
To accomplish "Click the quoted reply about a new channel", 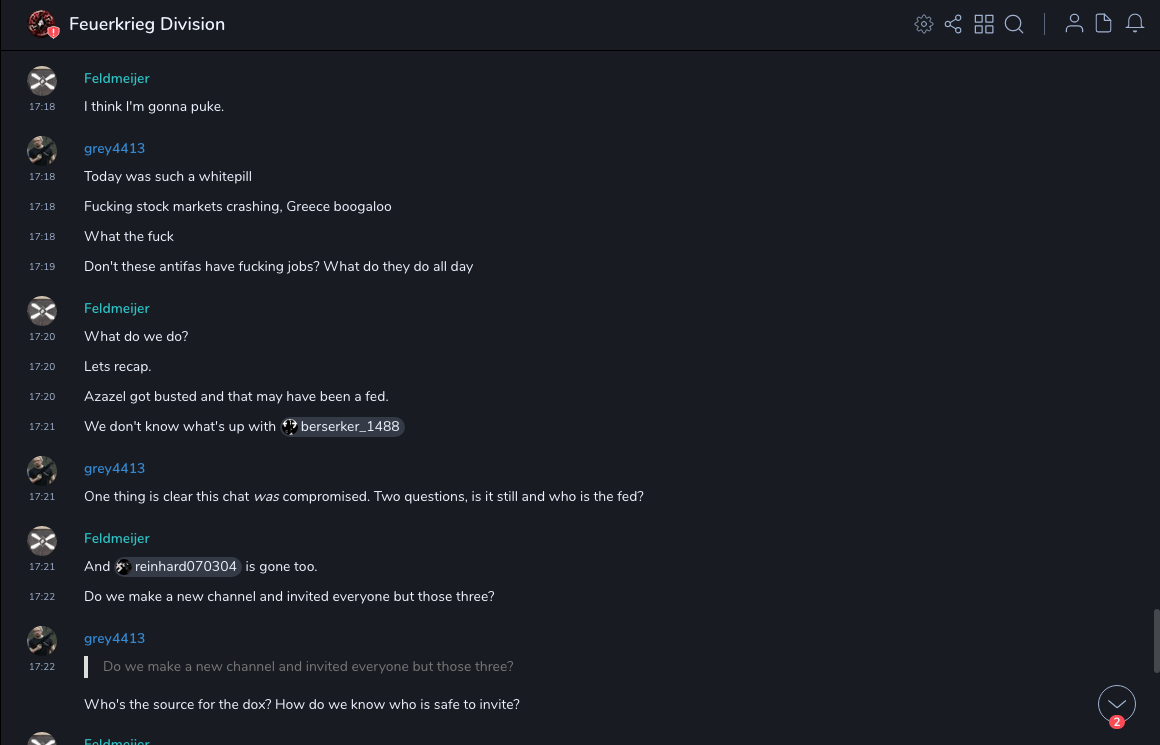I will click(308, 666).
